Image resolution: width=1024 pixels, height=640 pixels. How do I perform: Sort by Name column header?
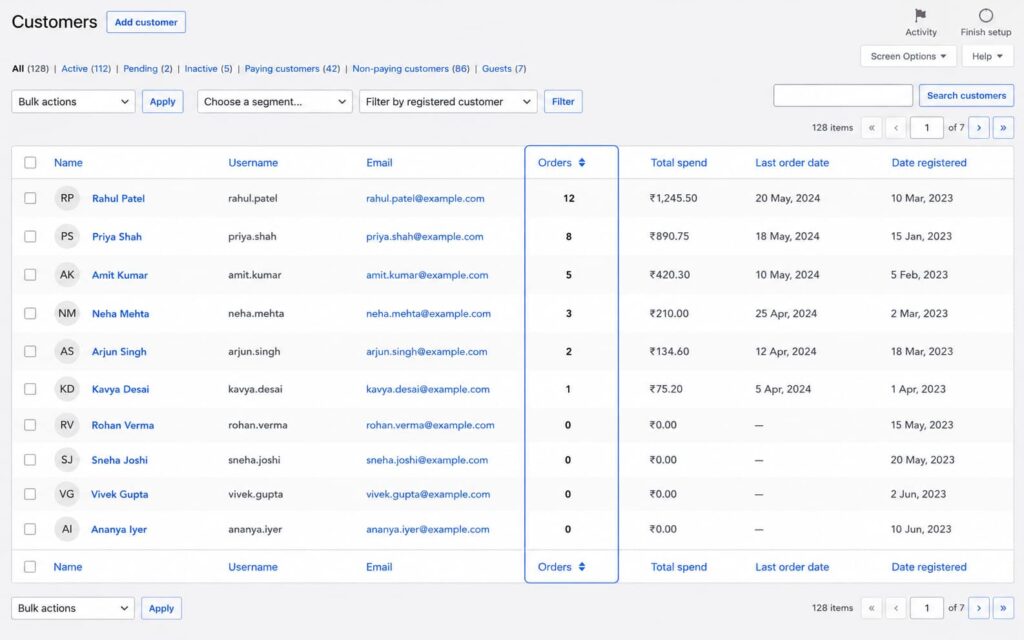[x=68, y=163]
